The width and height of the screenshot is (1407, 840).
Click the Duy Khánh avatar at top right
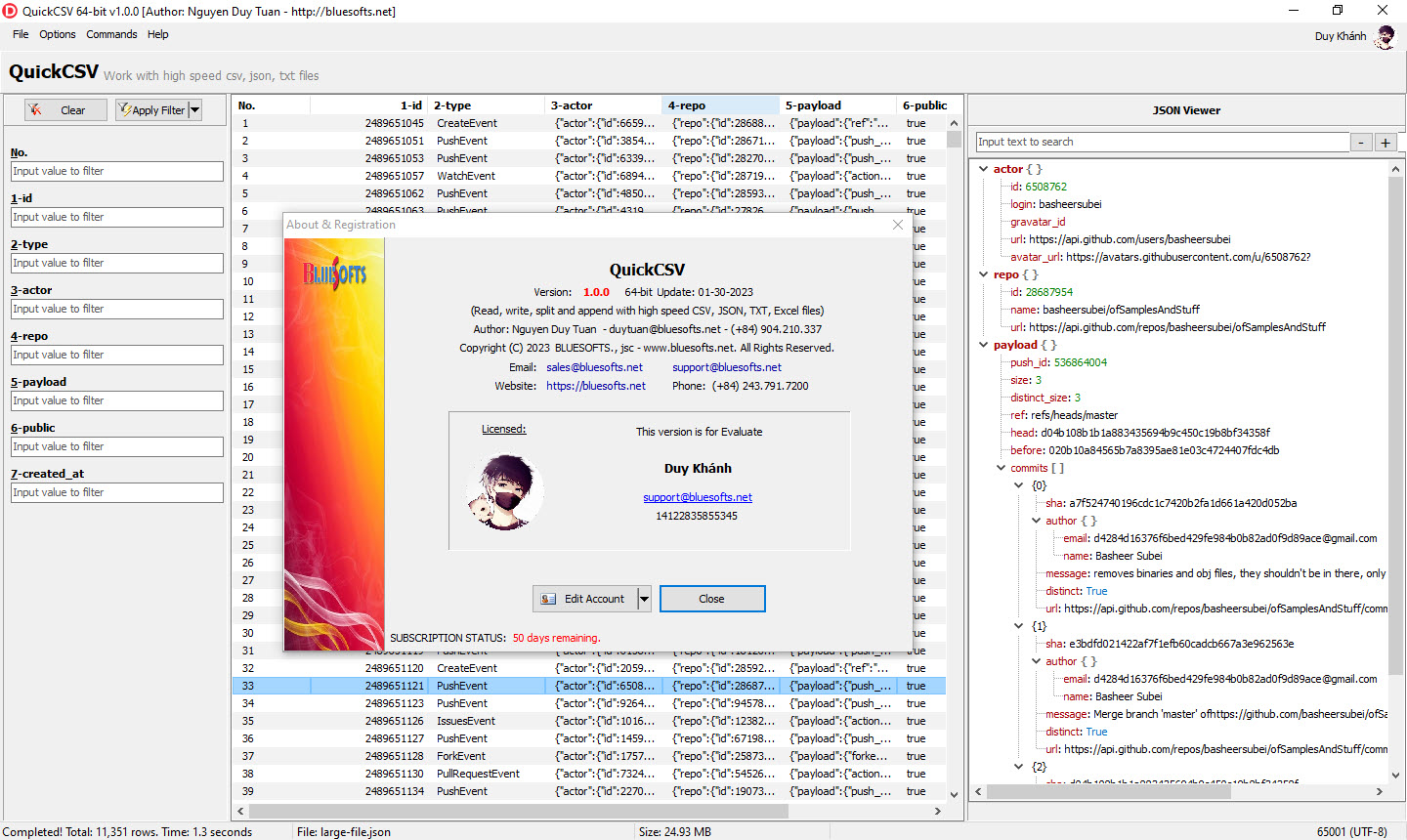pos(1385,37)
